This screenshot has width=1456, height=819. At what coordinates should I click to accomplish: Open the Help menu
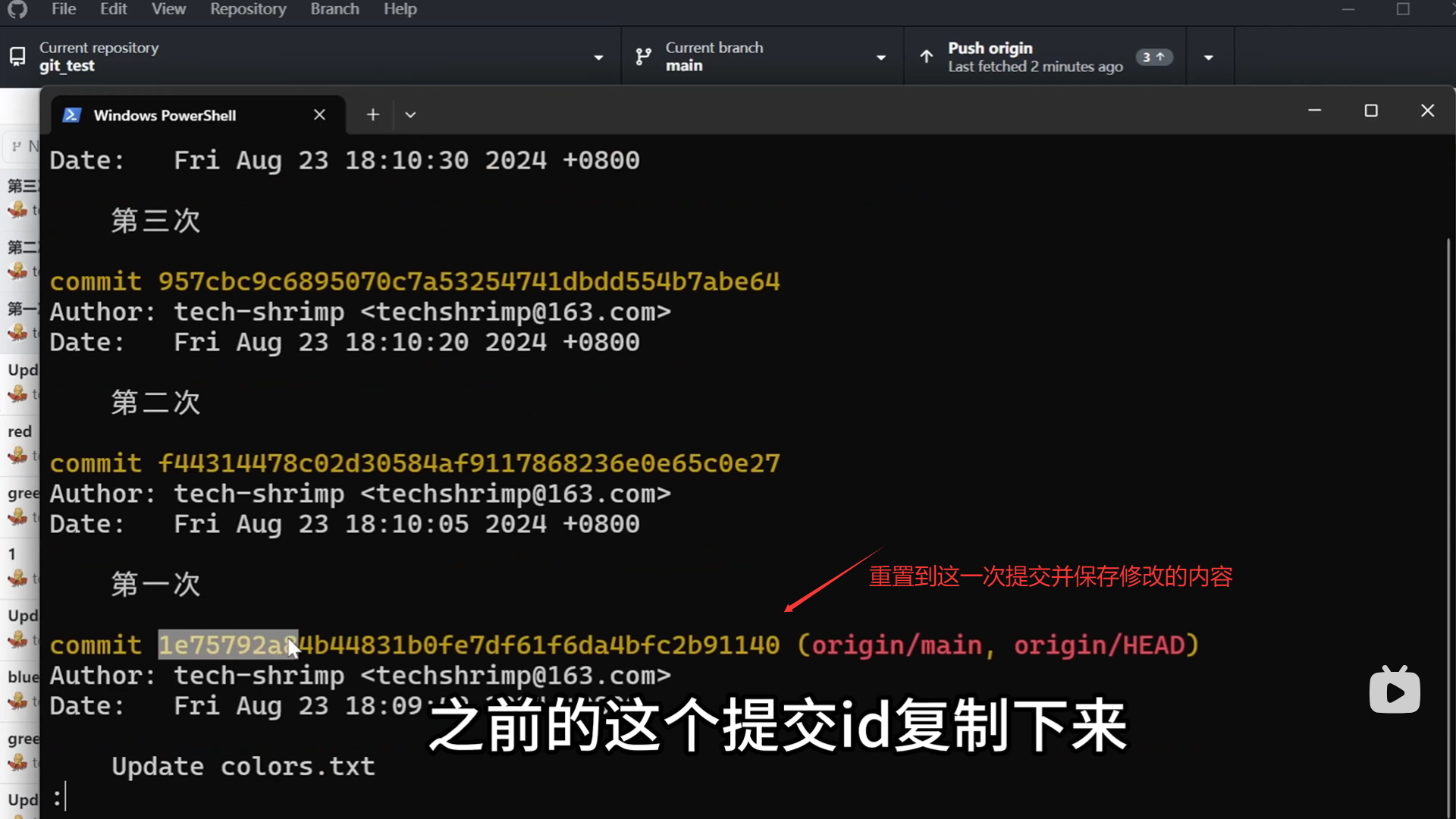pos(400,9)
